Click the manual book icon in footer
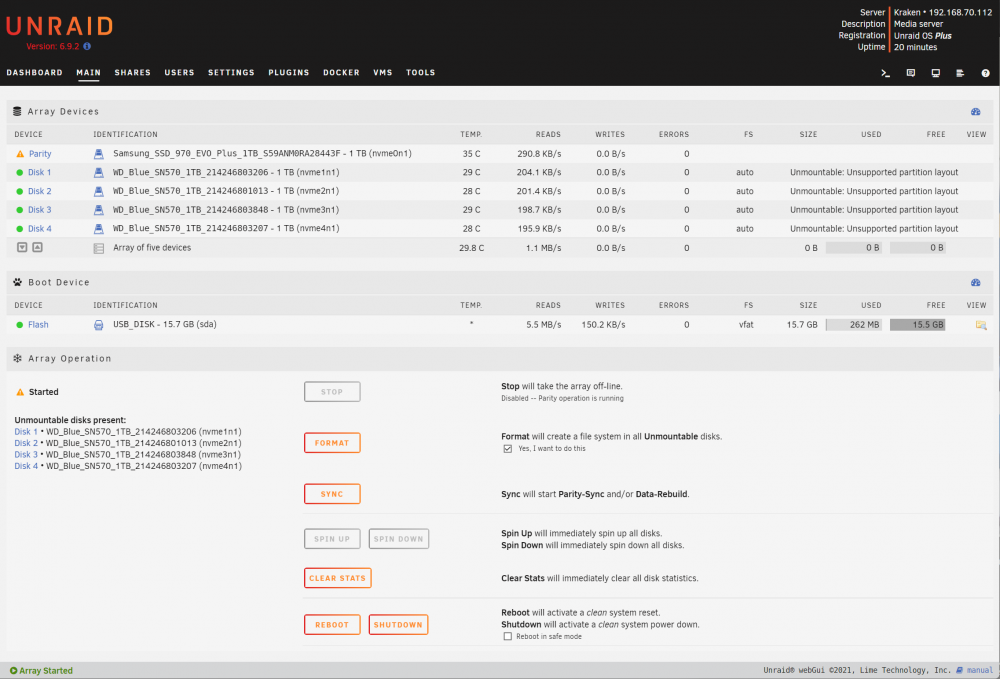 (960, 670)
